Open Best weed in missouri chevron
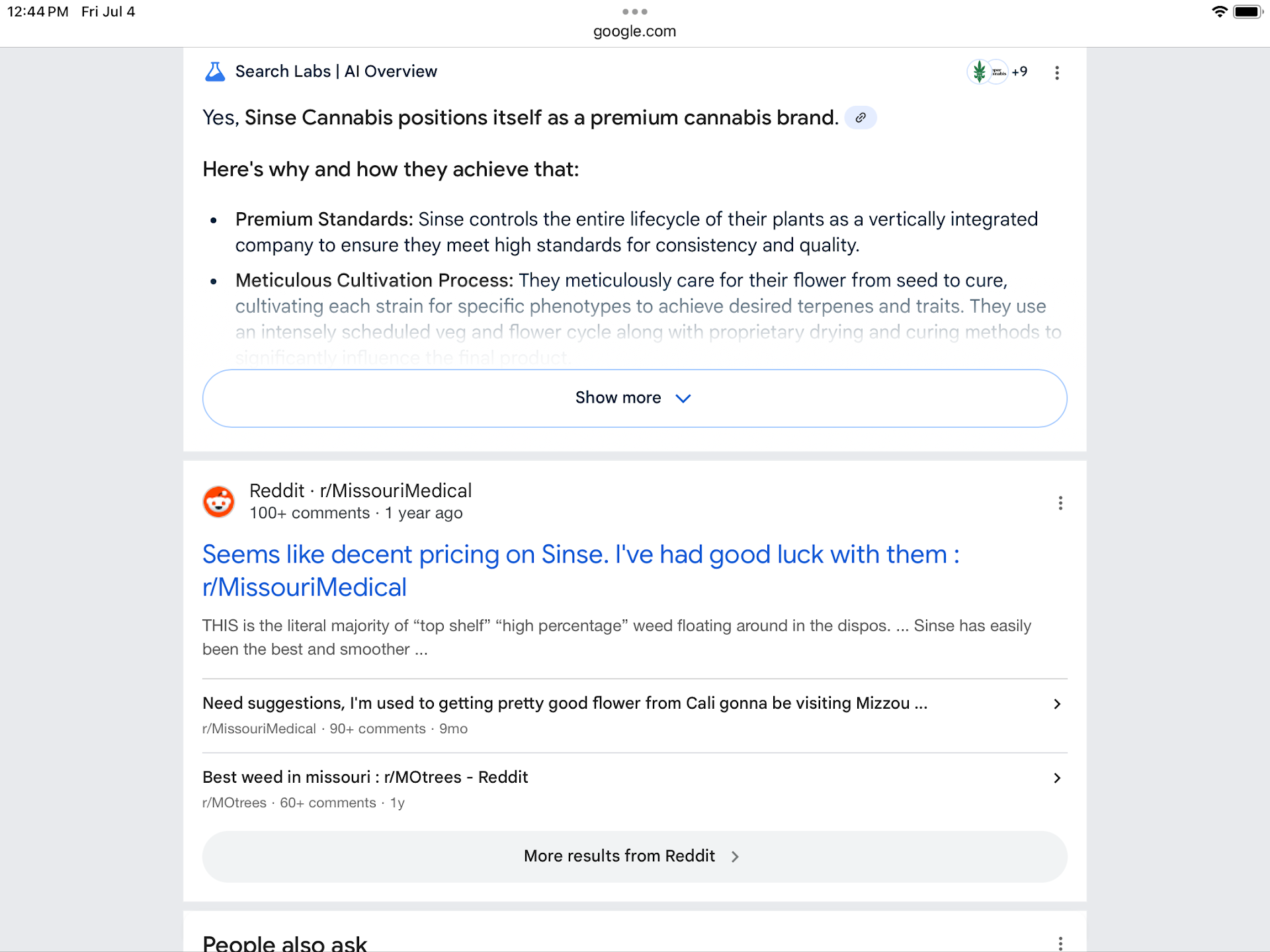Screen dimensions: 1270x952 click(x=1057, y=778)
